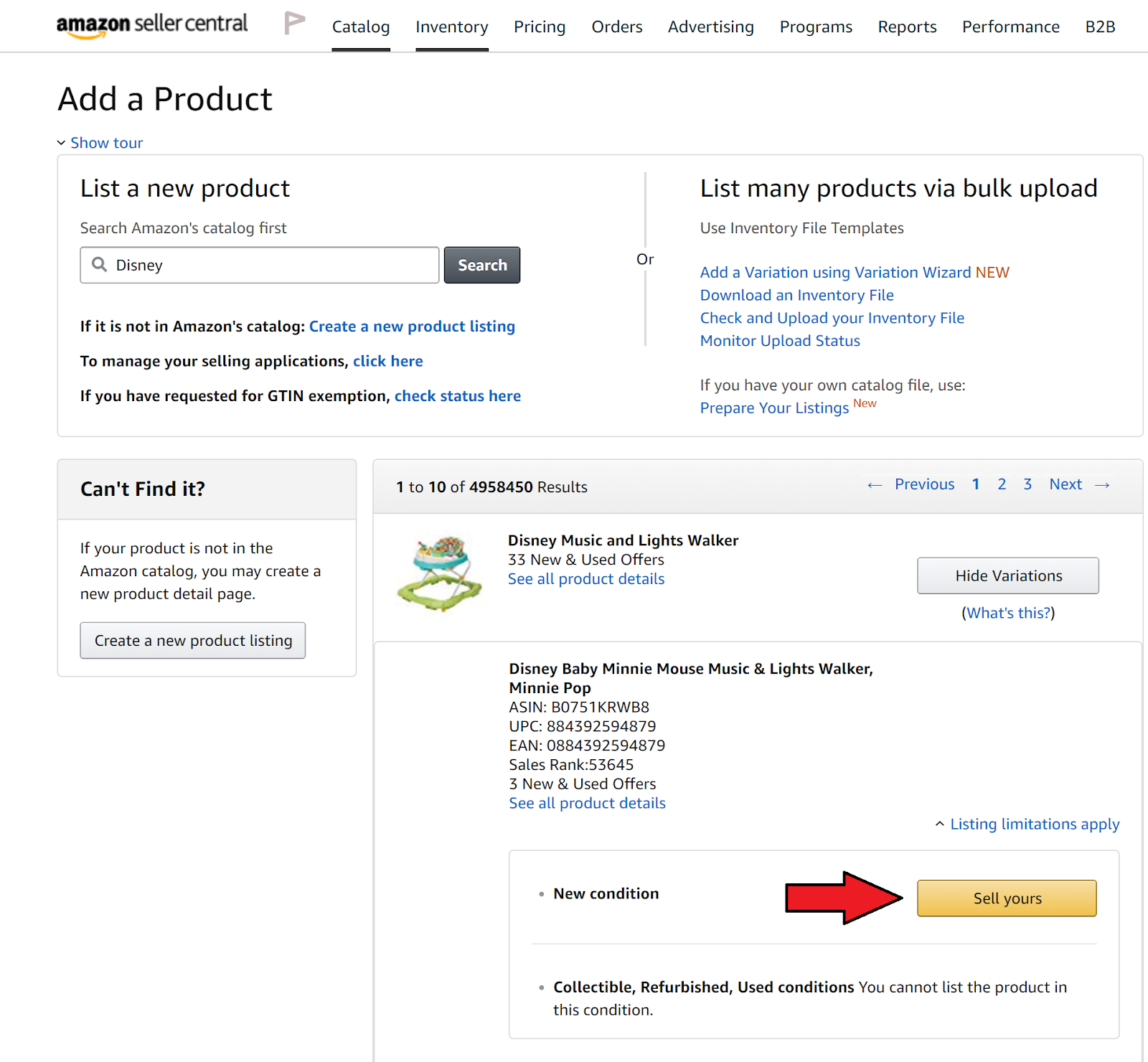Viewport: 1148px width, 1062px height.
Task: Hide Variations for the Disney walker
Action: 1007,575
